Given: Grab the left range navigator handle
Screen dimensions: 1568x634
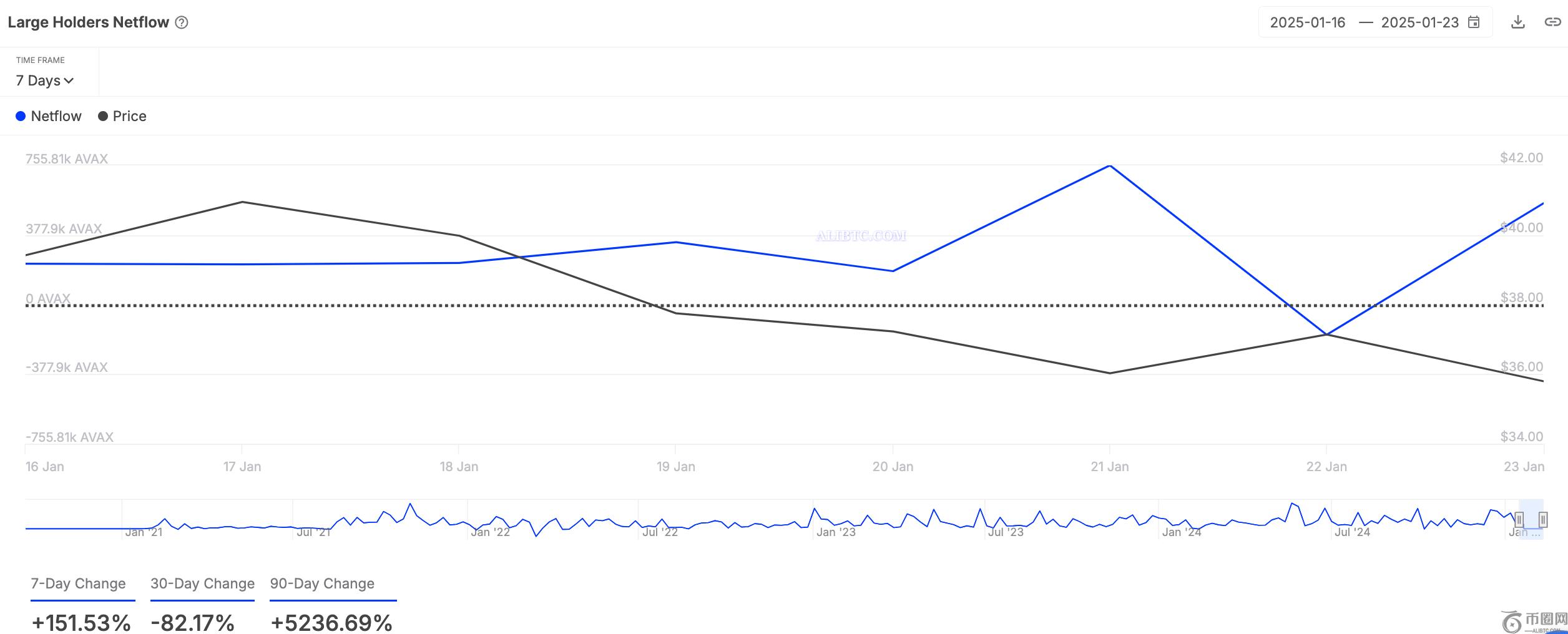Looking at the screenshot, I should (1519, 519).
